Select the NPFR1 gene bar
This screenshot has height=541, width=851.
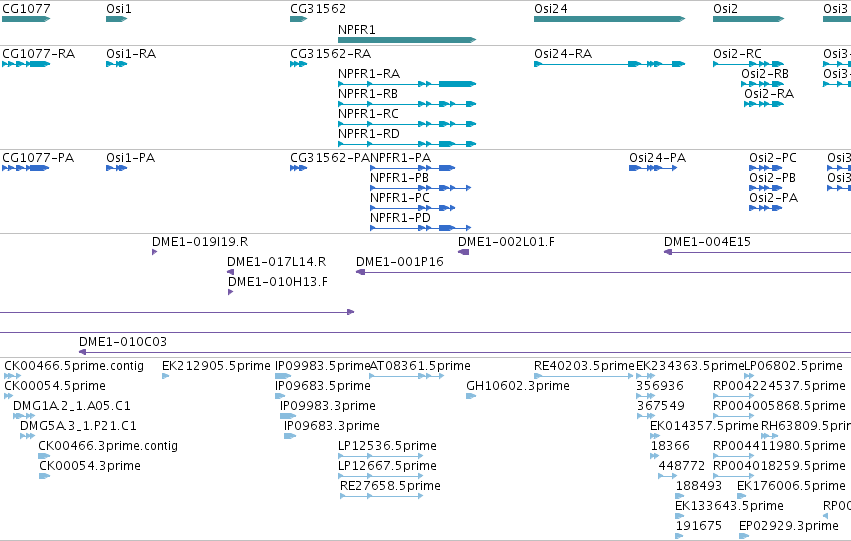pyautogui.click(x=407, y=40)
